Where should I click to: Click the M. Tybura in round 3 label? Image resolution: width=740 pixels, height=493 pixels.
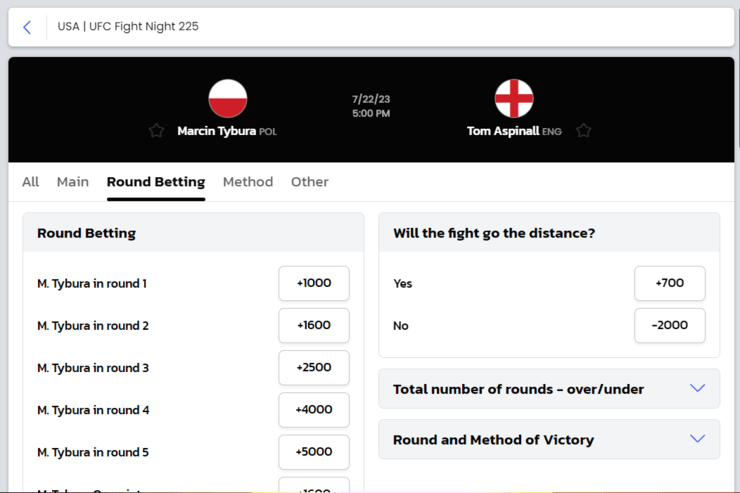(x=93, y=368)
